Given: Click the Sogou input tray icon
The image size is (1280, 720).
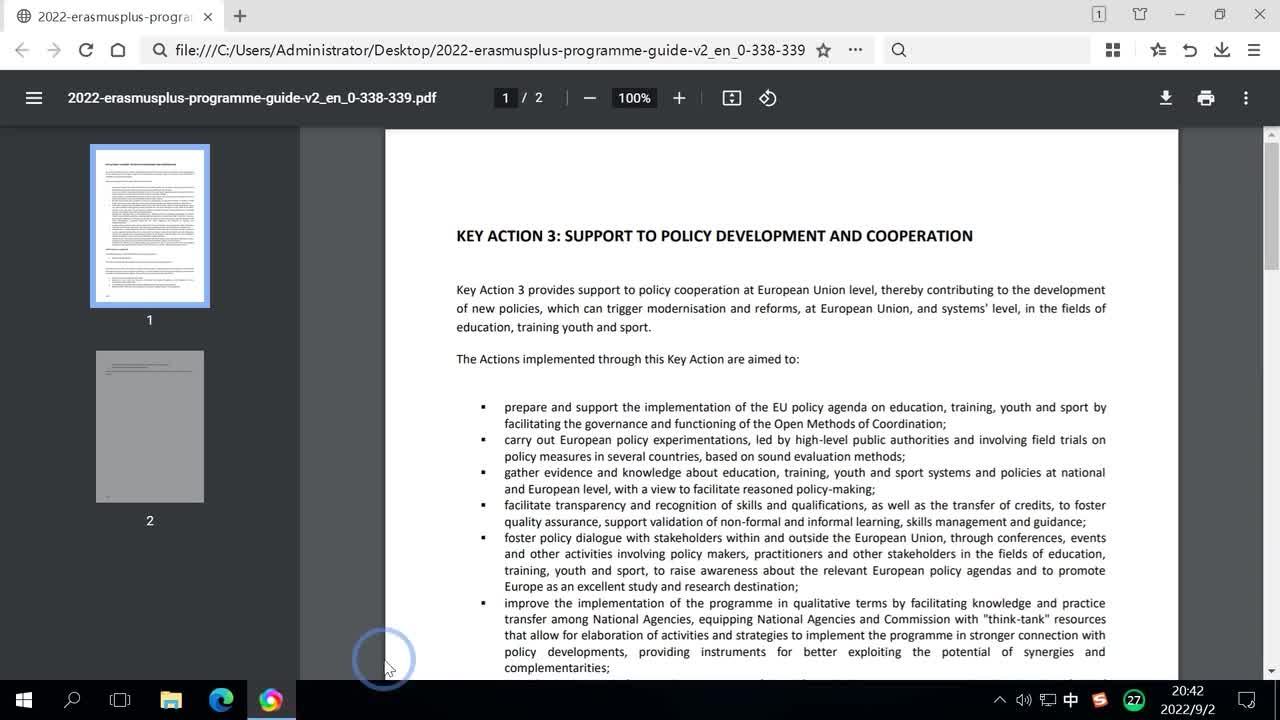Looking at the screenshot, I should click(1100, 700).
